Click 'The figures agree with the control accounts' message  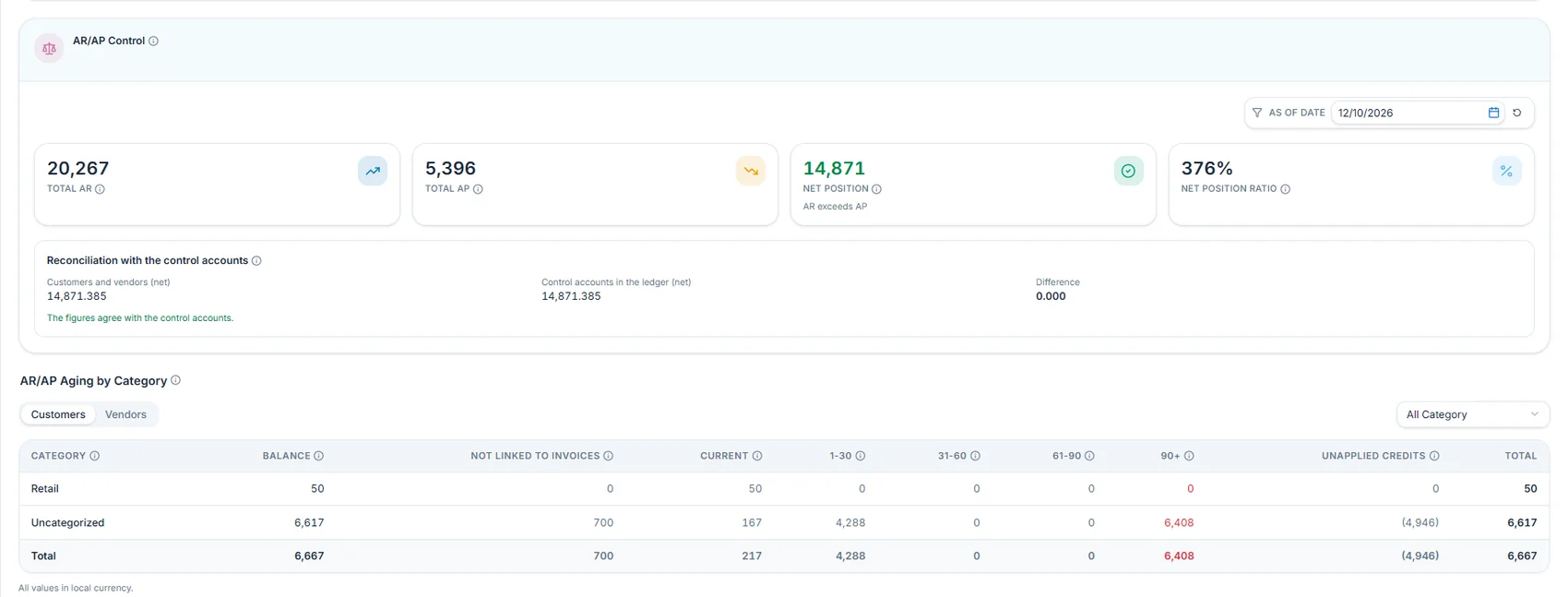tap(140, 317)
